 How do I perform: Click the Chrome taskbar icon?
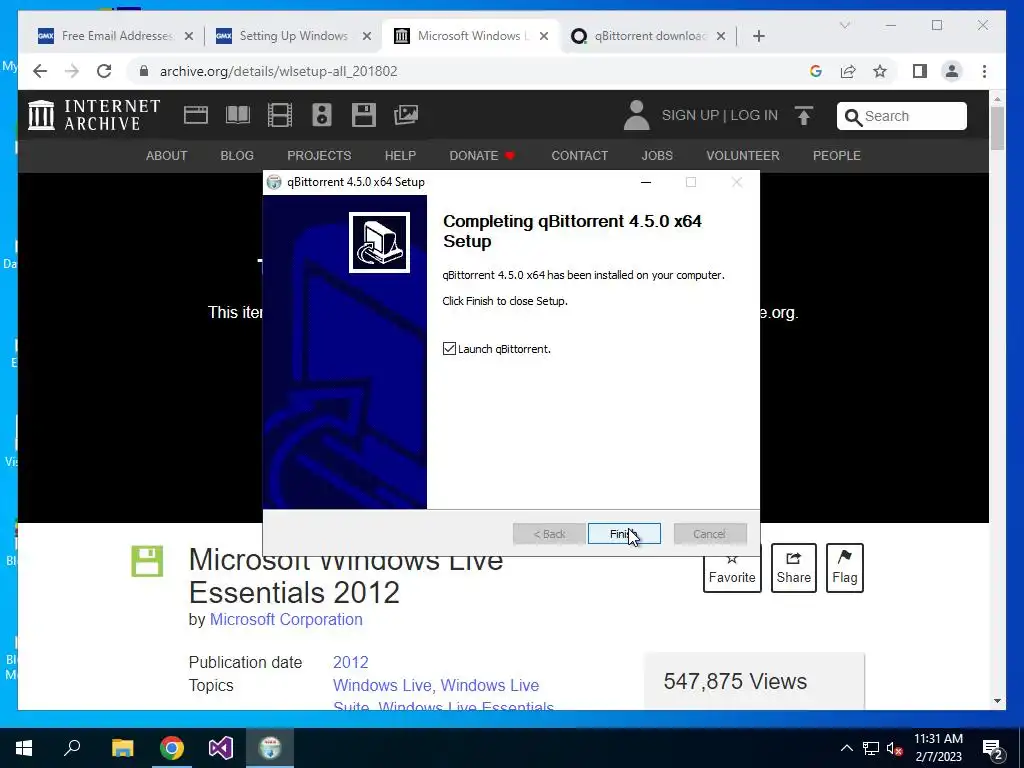[x=172, y=748]
